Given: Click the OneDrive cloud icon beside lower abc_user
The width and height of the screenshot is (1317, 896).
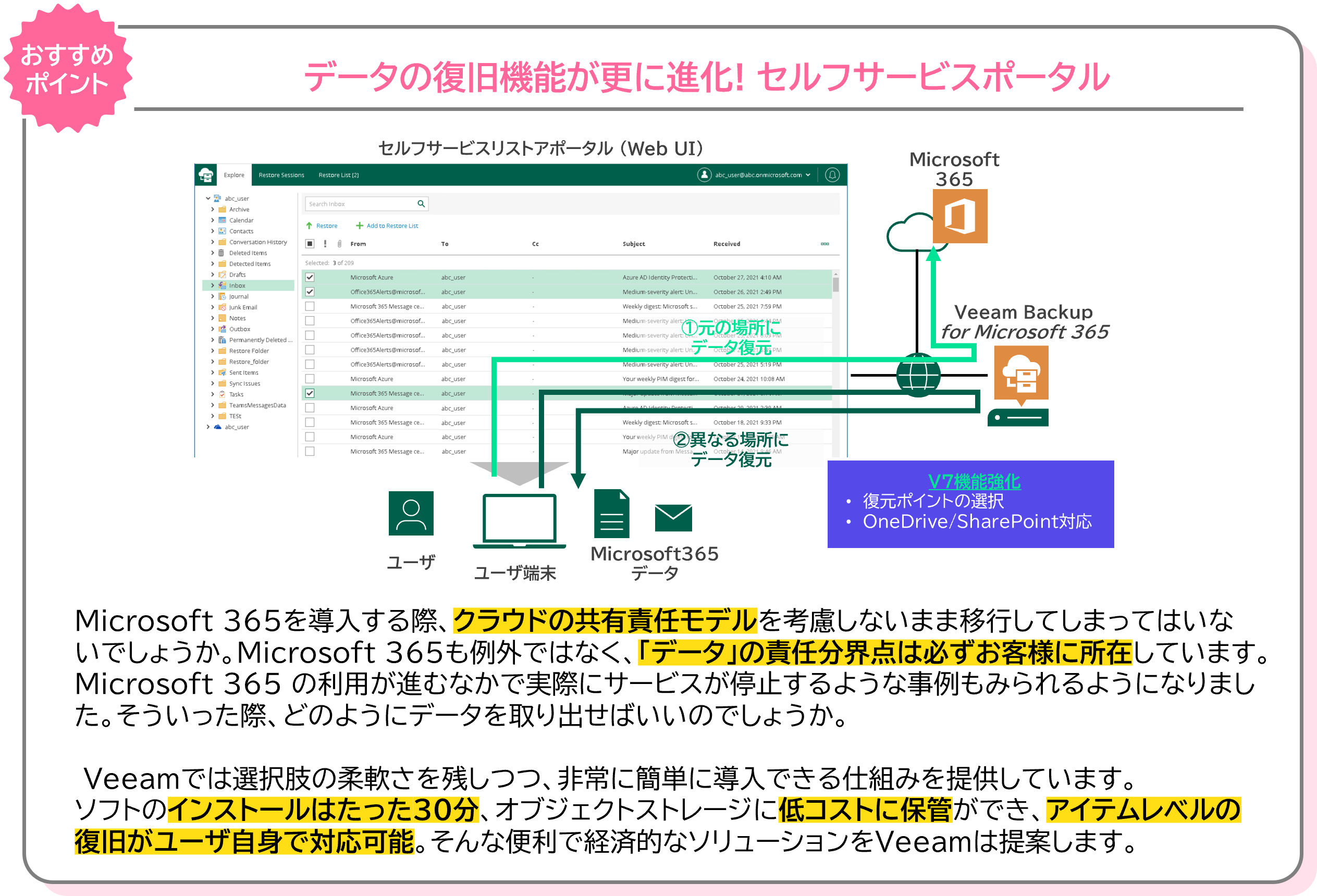Looking at the screenshot, I should point(218,427).
